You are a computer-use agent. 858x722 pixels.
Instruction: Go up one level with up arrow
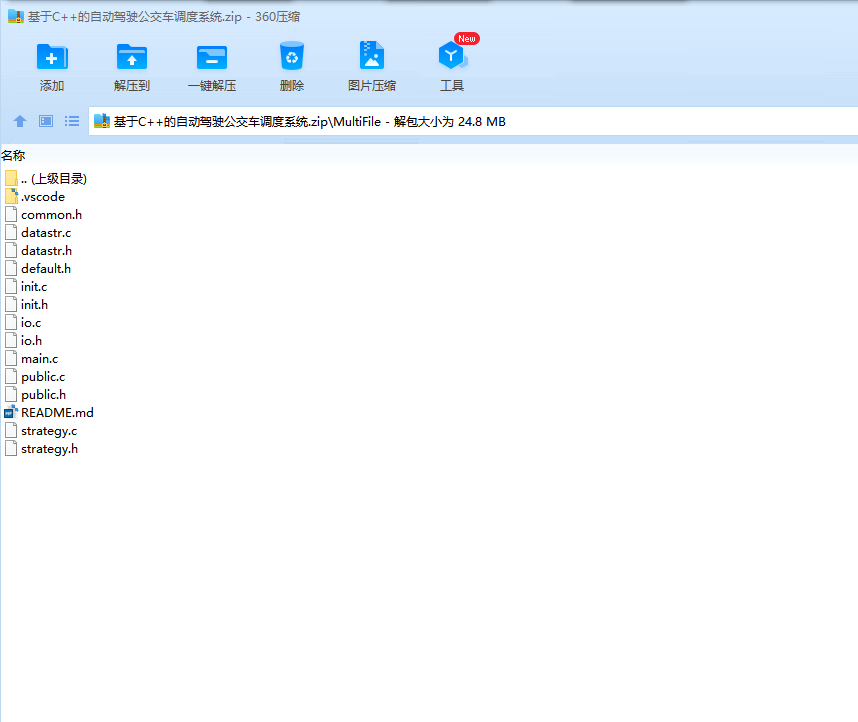coord(20,121)
